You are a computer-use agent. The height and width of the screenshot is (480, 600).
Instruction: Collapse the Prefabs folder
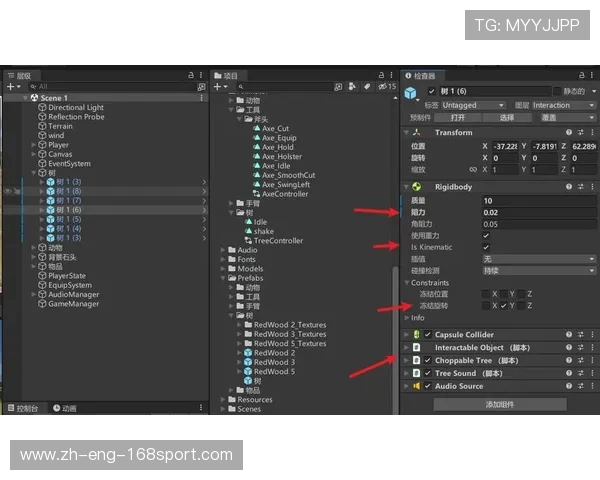click(x=223, y=278)
